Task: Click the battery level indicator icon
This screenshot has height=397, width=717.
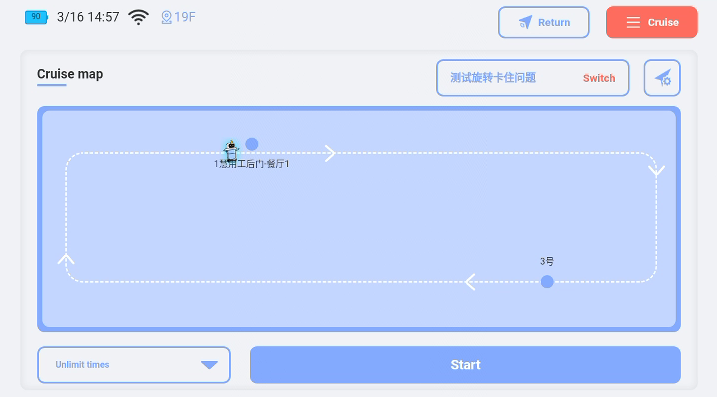Action: click(36, 17)
